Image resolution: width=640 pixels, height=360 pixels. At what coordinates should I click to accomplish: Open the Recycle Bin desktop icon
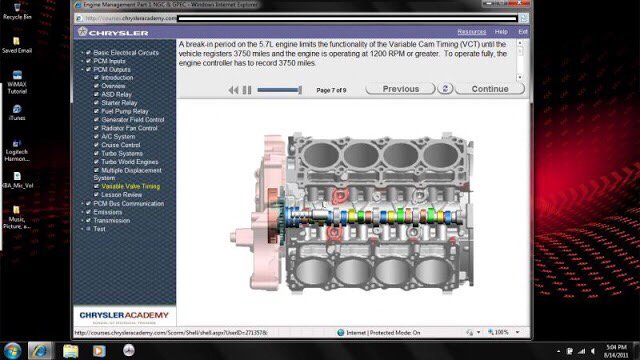click(x=17, y=11)
